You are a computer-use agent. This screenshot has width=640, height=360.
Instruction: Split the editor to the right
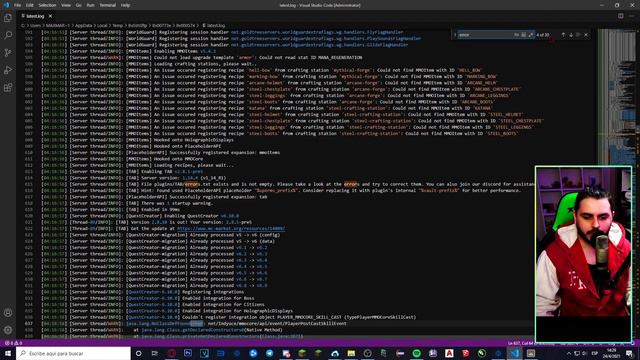620,16
